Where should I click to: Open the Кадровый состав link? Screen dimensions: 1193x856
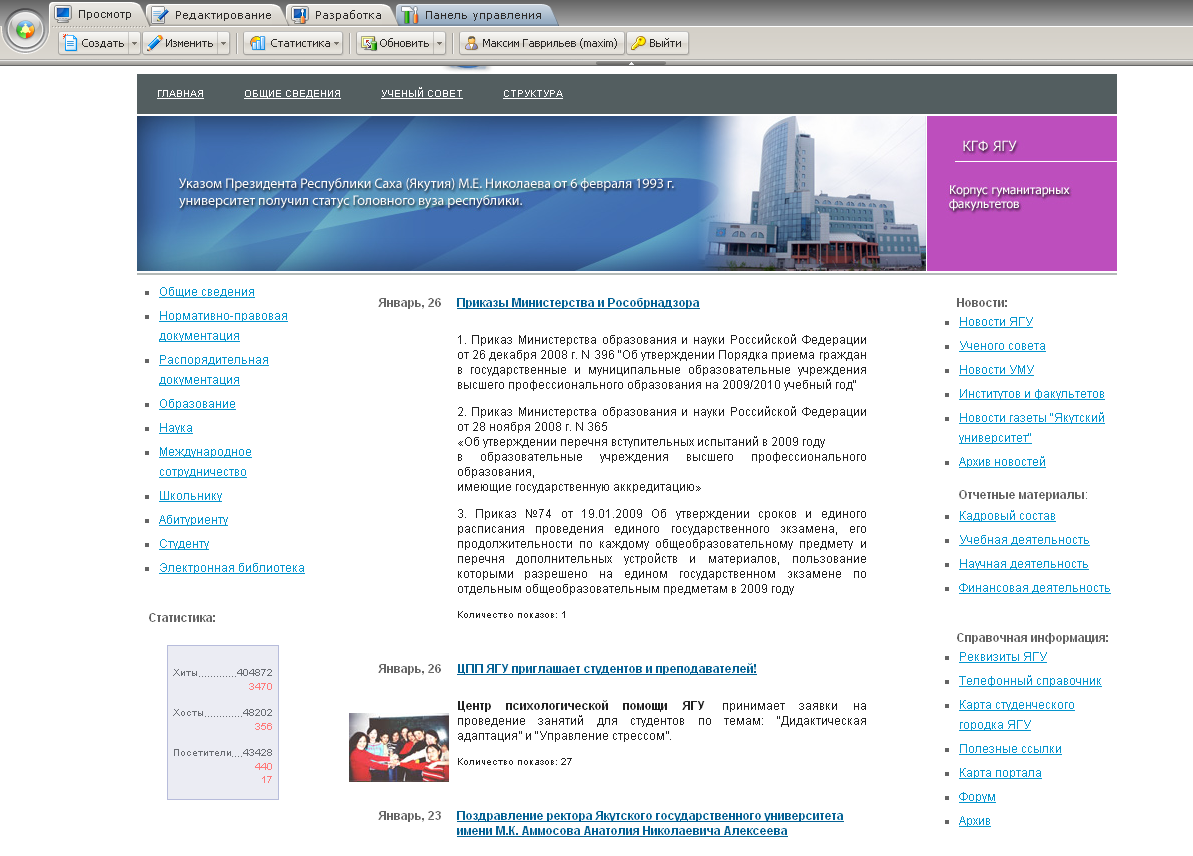click(1007, 516)
